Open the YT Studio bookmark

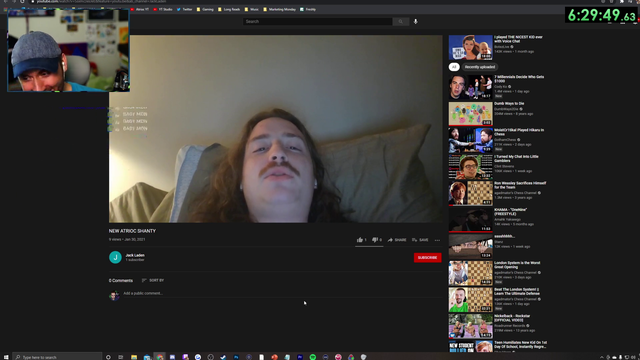point(163,9)
